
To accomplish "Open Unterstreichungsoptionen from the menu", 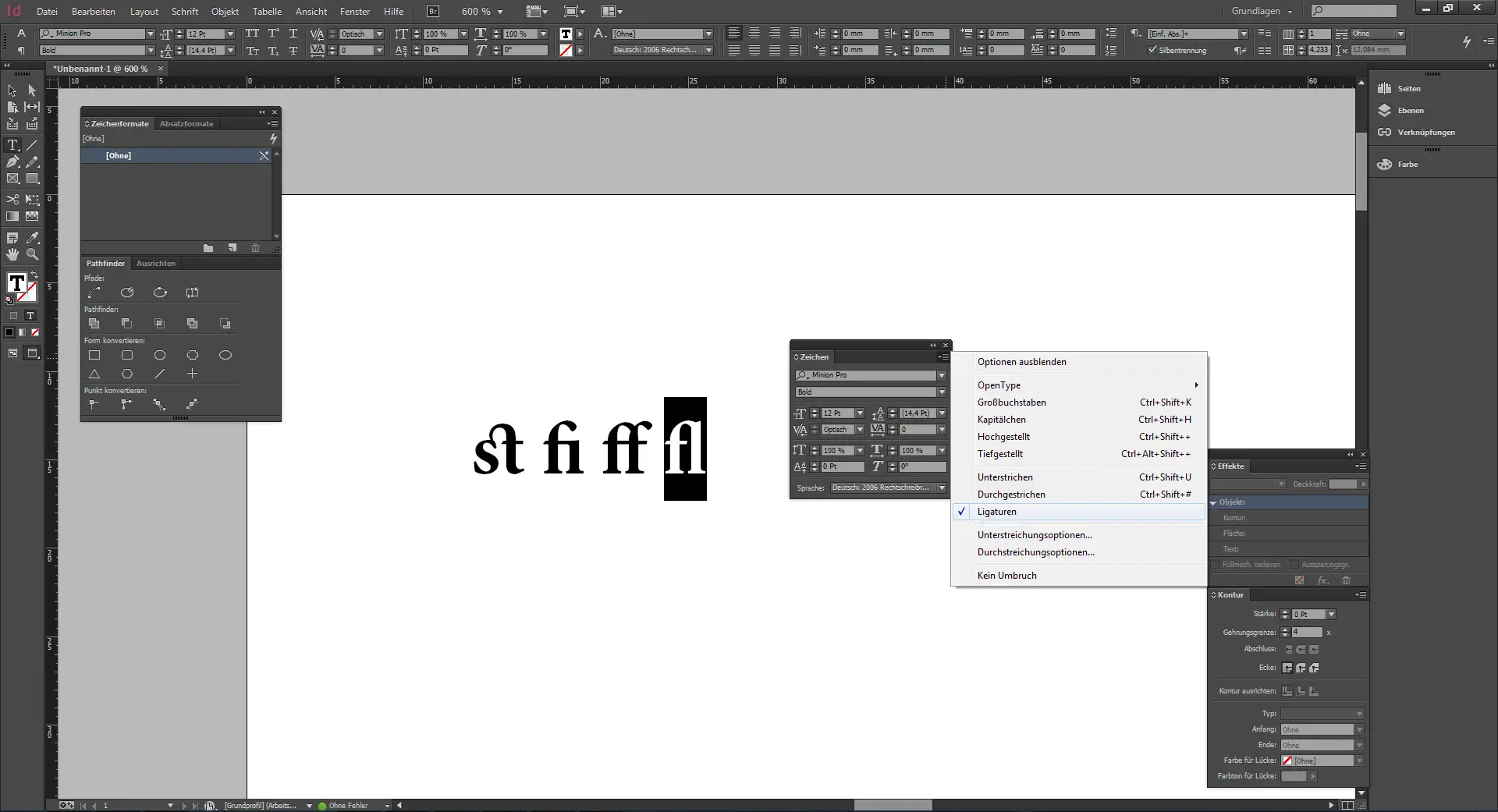I will point(1034,534).
